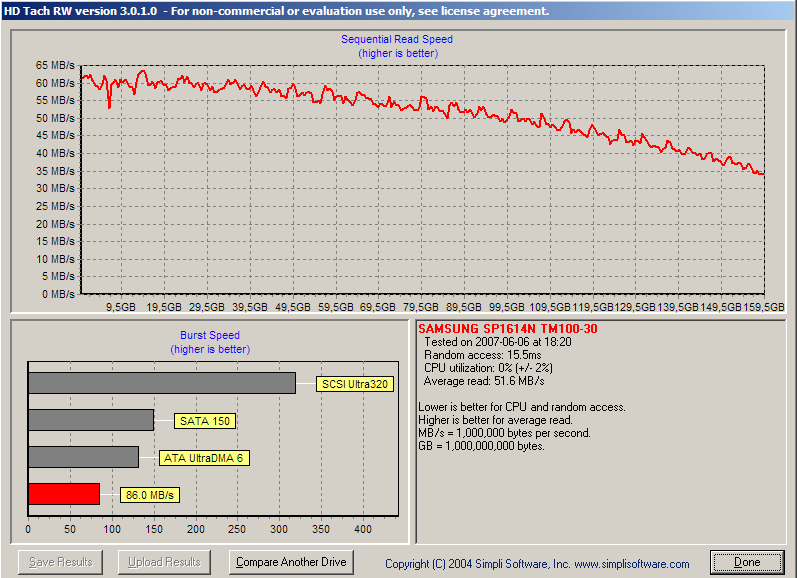Screen dimensions: 797x578
Task: Click the SATA 150 gray bar
Action: [91, 420]
